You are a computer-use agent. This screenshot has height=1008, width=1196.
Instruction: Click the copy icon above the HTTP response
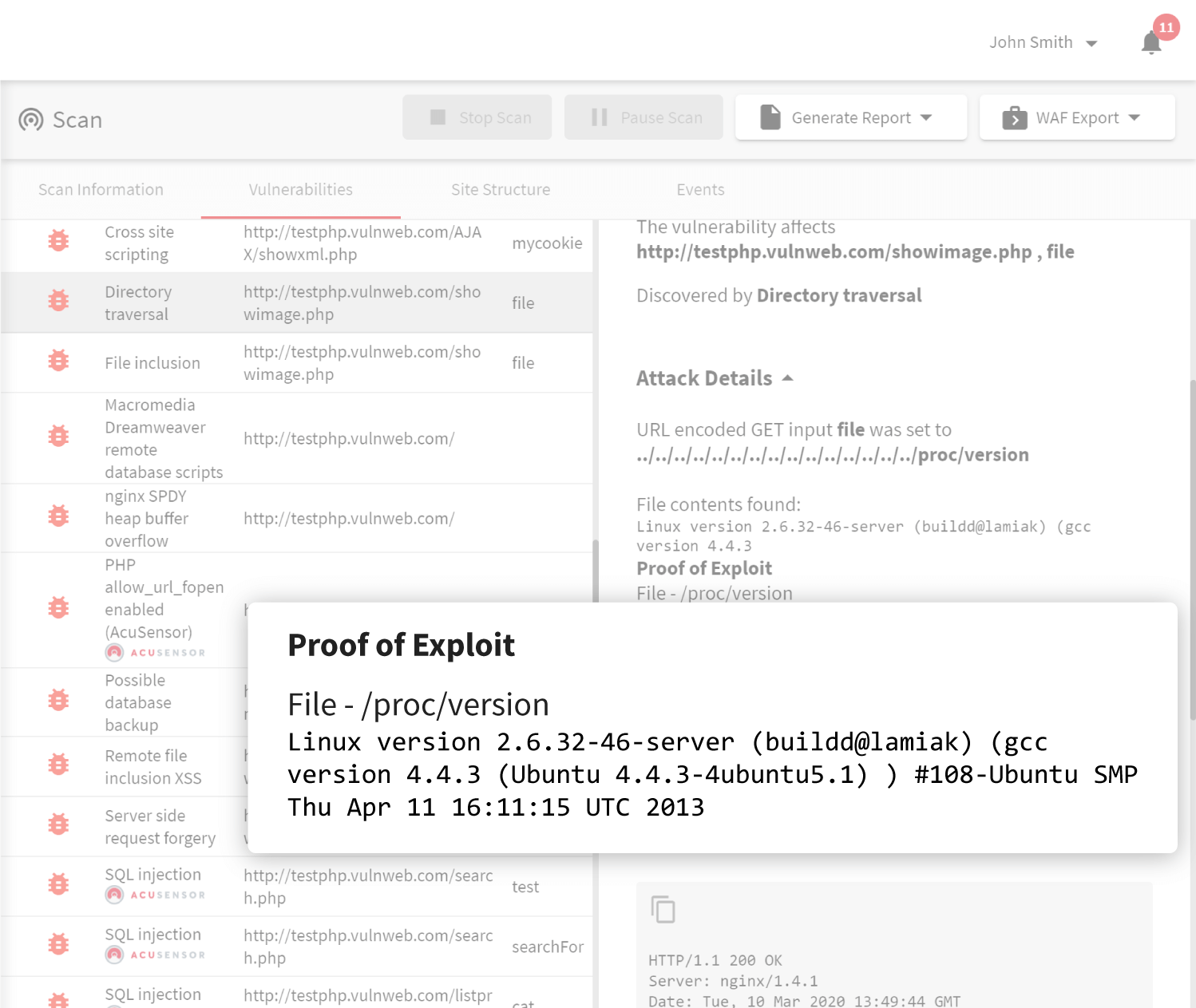tap(663, 909)
